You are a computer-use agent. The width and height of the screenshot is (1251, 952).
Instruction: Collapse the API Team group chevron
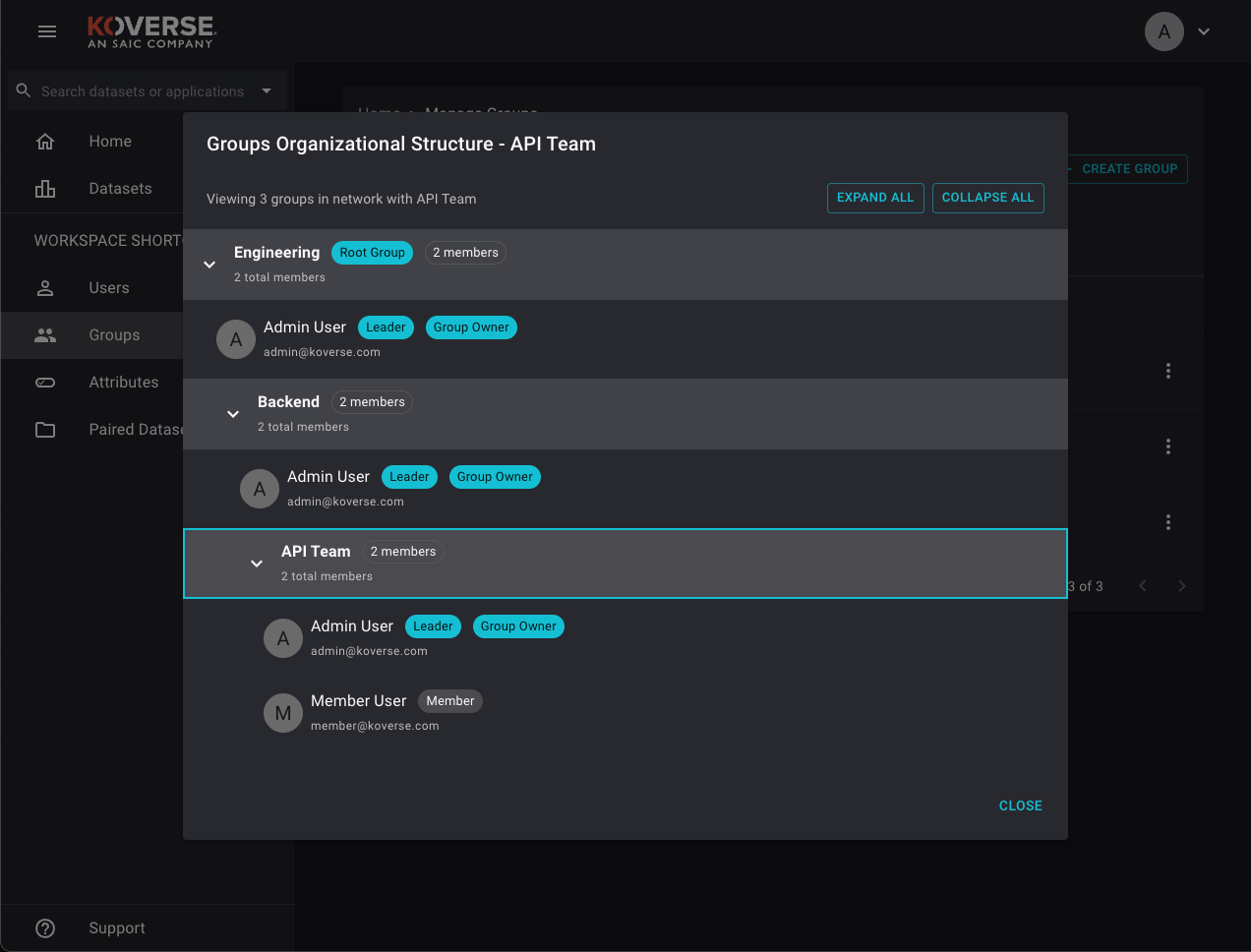pos(257,564)
